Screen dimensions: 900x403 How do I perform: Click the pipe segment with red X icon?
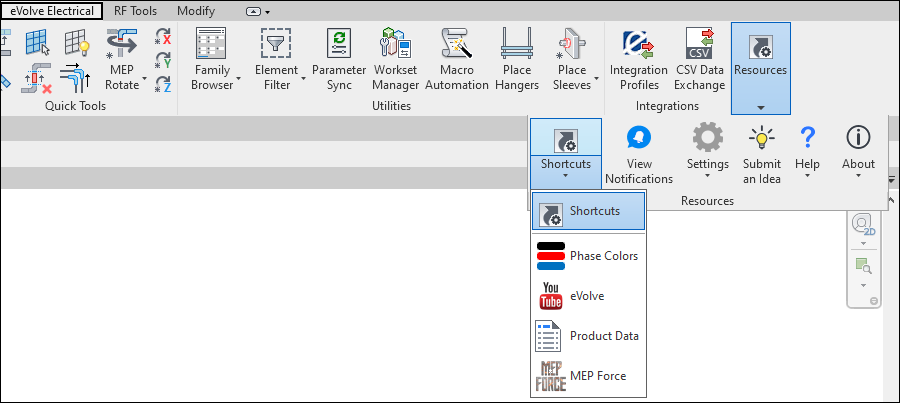[37, 78]
